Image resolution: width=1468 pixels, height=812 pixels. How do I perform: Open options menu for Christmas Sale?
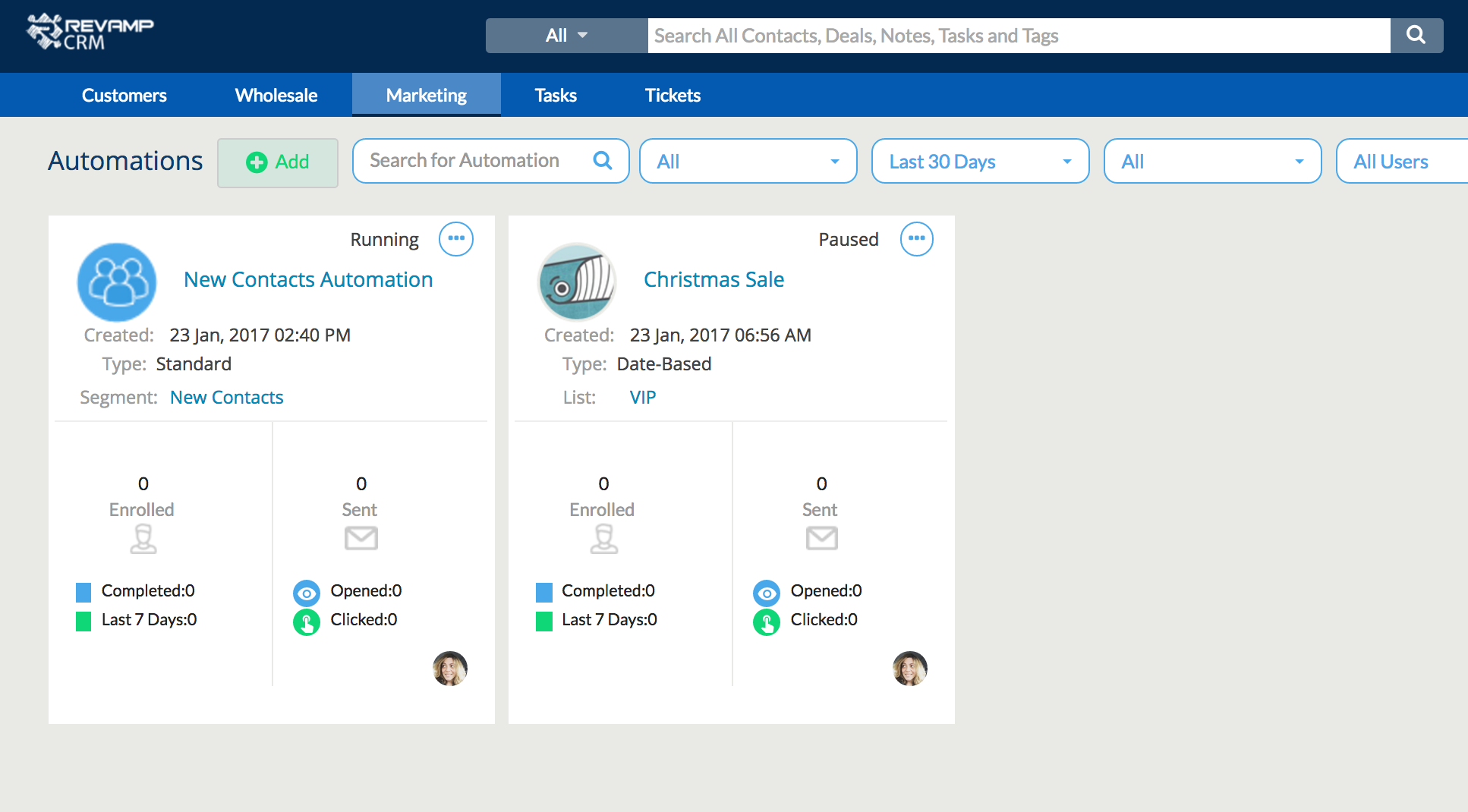pyautogui.click(x=917, y=238)
